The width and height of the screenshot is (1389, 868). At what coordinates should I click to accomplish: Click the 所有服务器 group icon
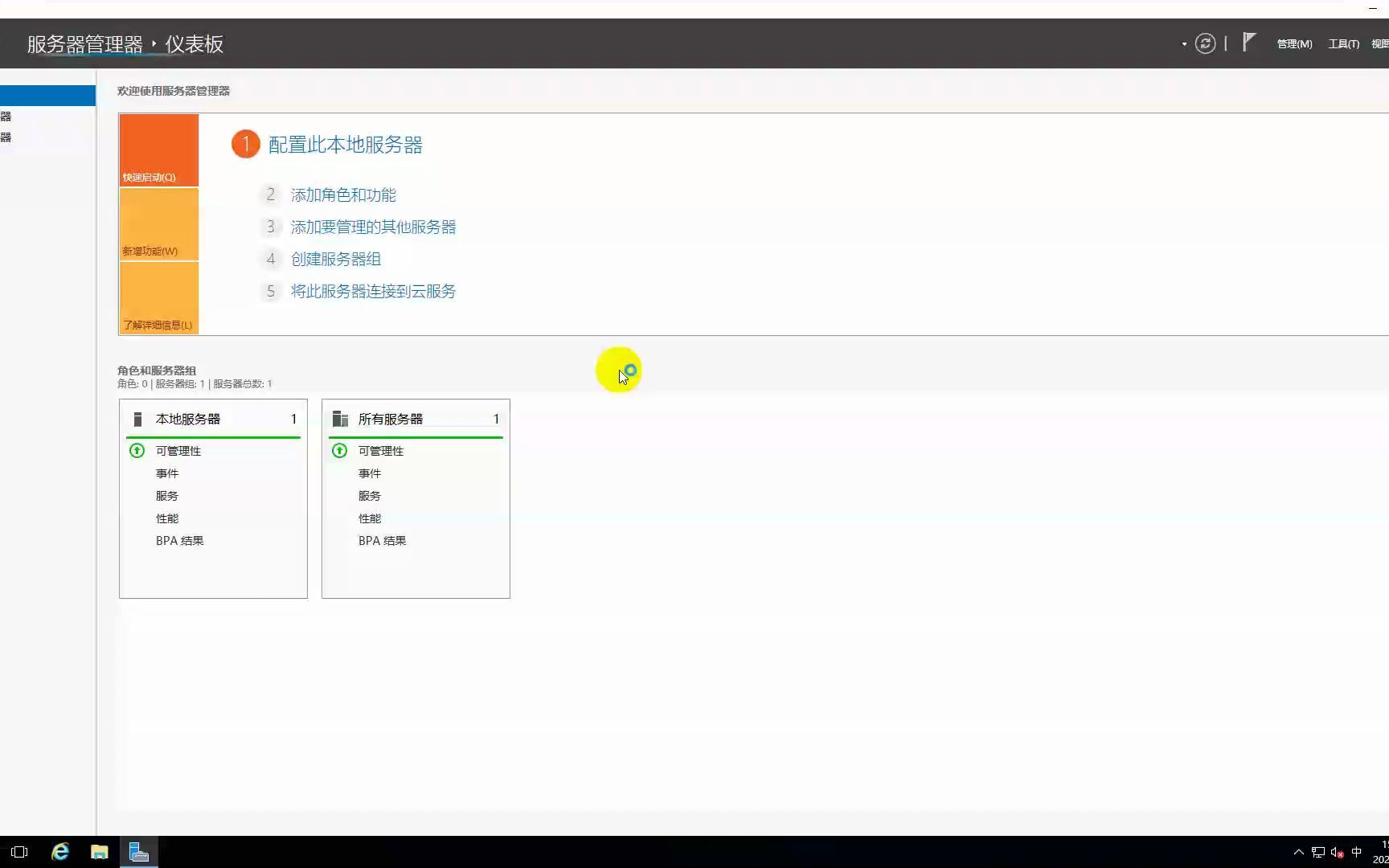[340, 419]
